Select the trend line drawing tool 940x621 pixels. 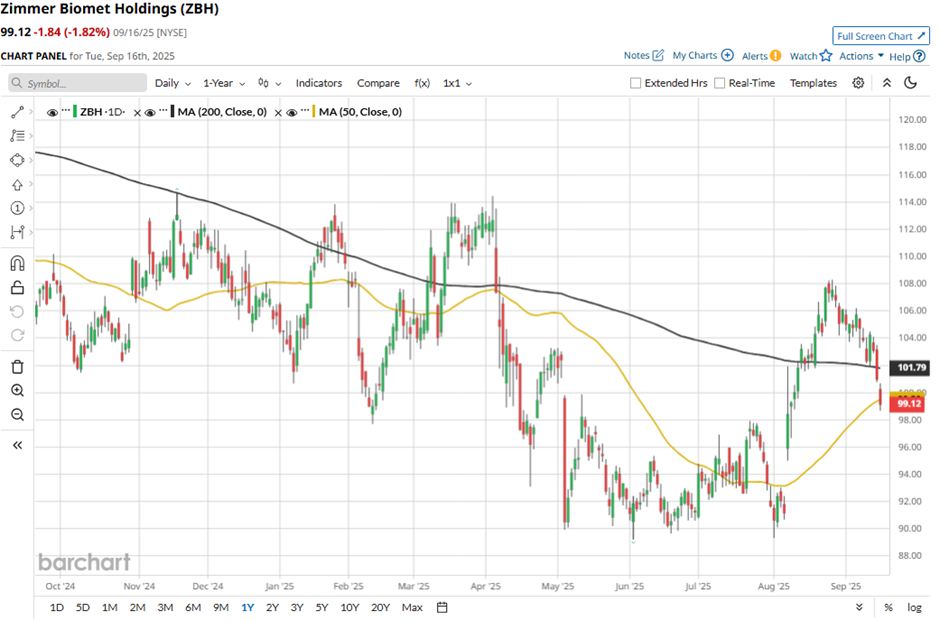tap(17, 112)
